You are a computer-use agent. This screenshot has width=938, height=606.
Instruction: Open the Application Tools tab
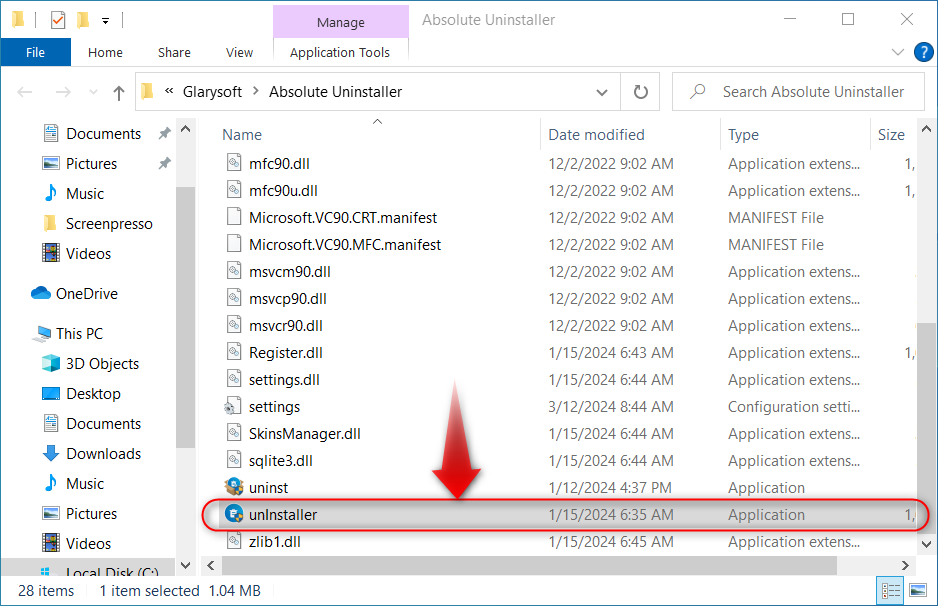click(x=340, y=52)
